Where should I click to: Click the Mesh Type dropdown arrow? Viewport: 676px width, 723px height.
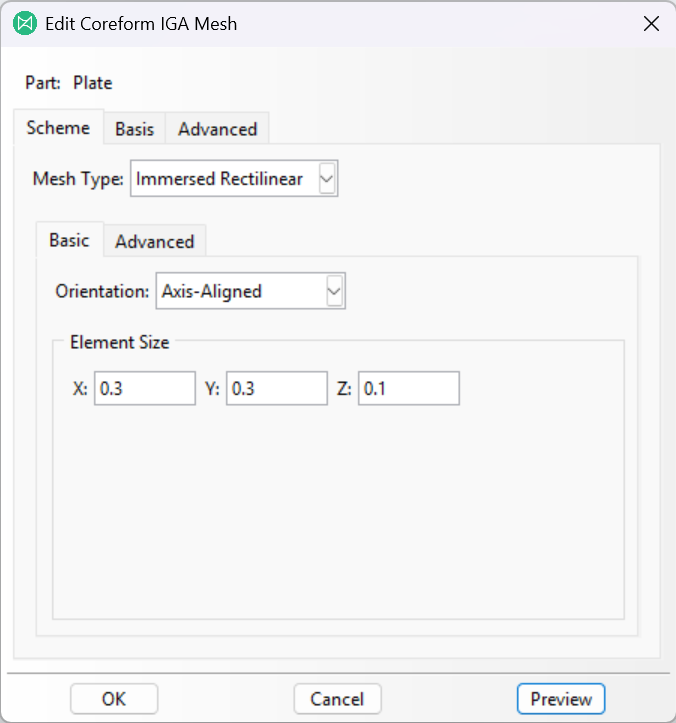[x=326, y=178]
